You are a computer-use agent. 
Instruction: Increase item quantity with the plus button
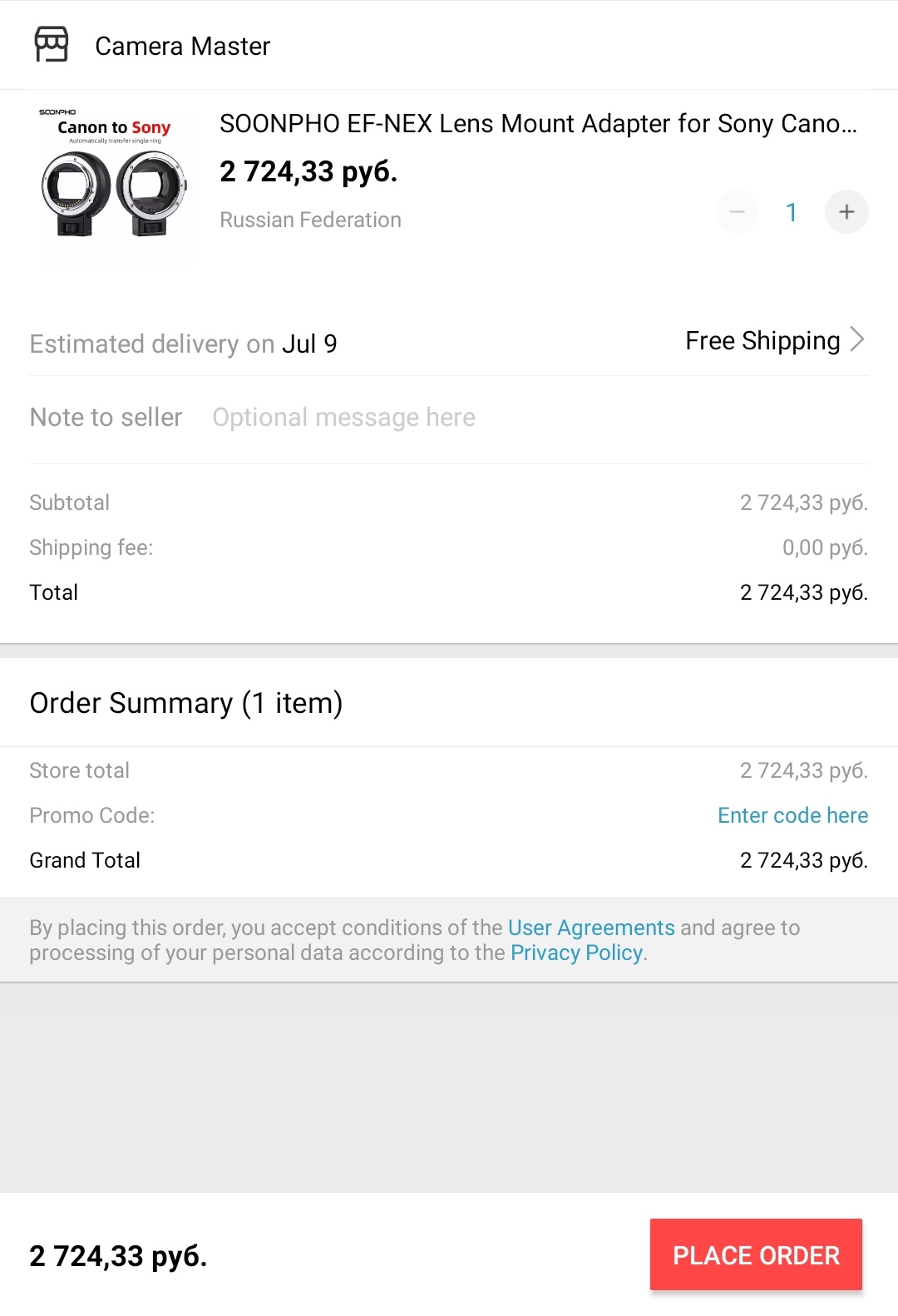[846, 212]
